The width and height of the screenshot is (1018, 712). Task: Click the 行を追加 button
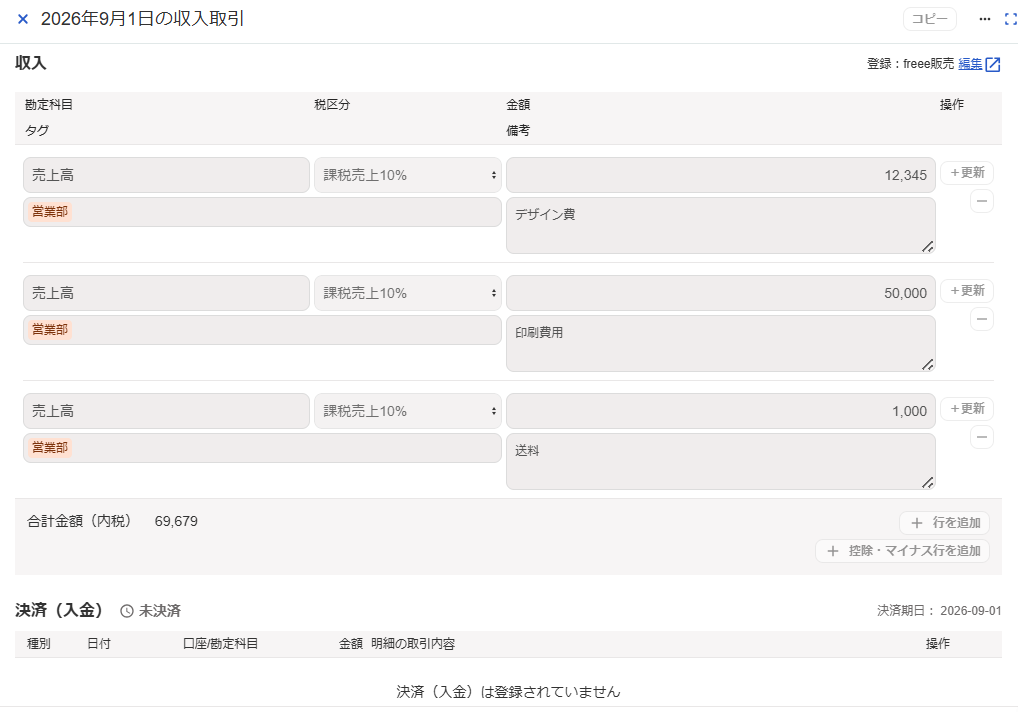[x=944, y=522]
